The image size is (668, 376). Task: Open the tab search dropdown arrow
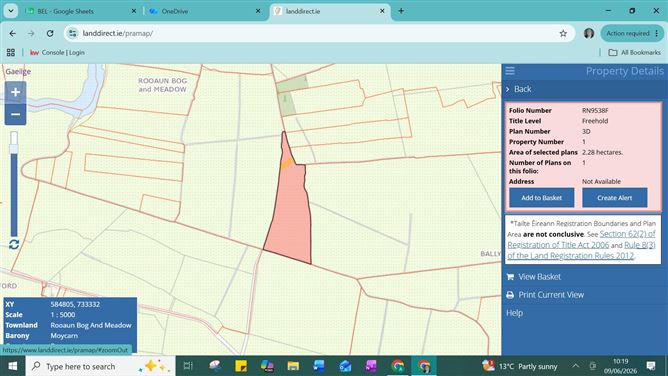click(11, 11)
